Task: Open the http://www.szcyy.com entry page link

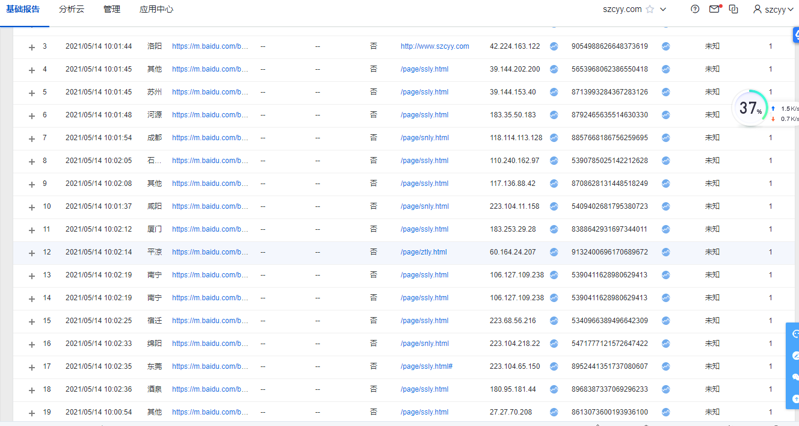Action: coord(434,46)
